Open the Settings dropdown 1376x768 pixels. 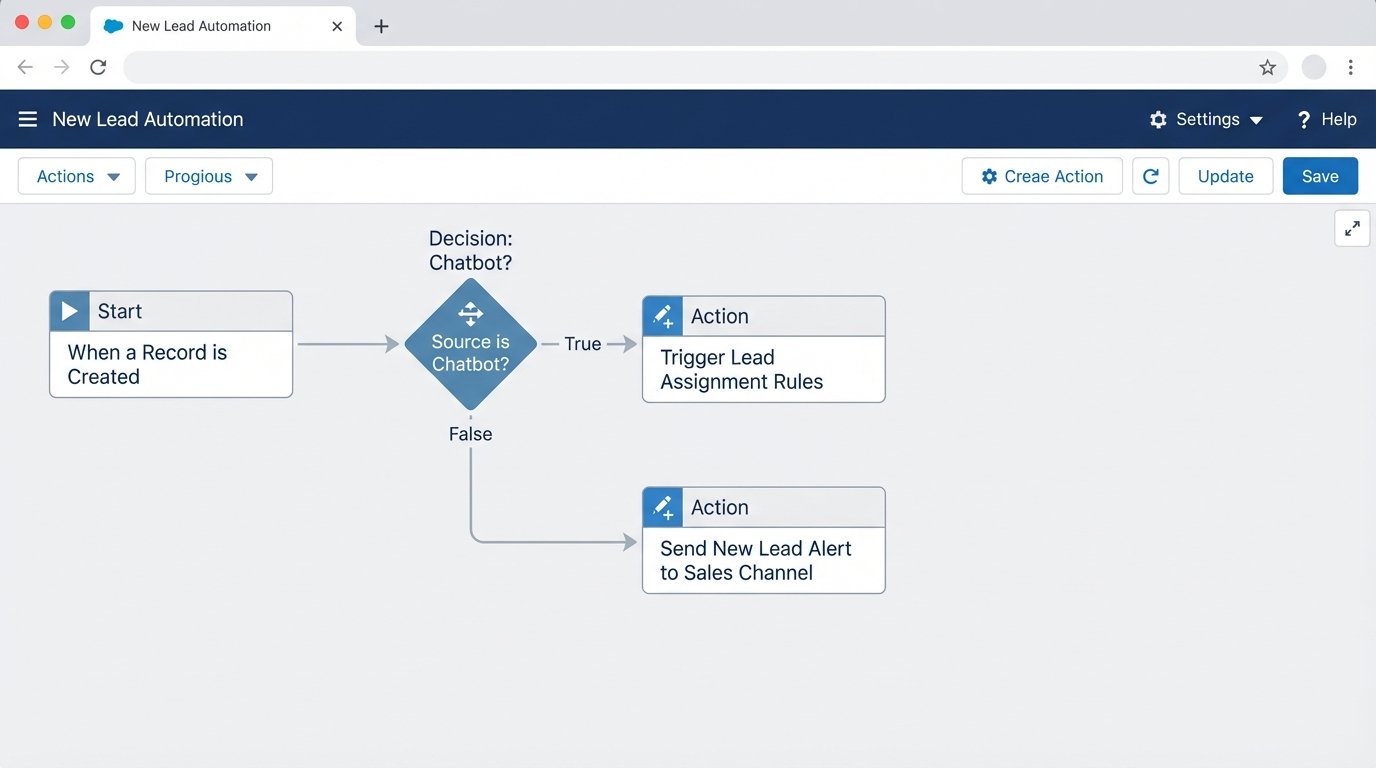tap(1206, 119)
